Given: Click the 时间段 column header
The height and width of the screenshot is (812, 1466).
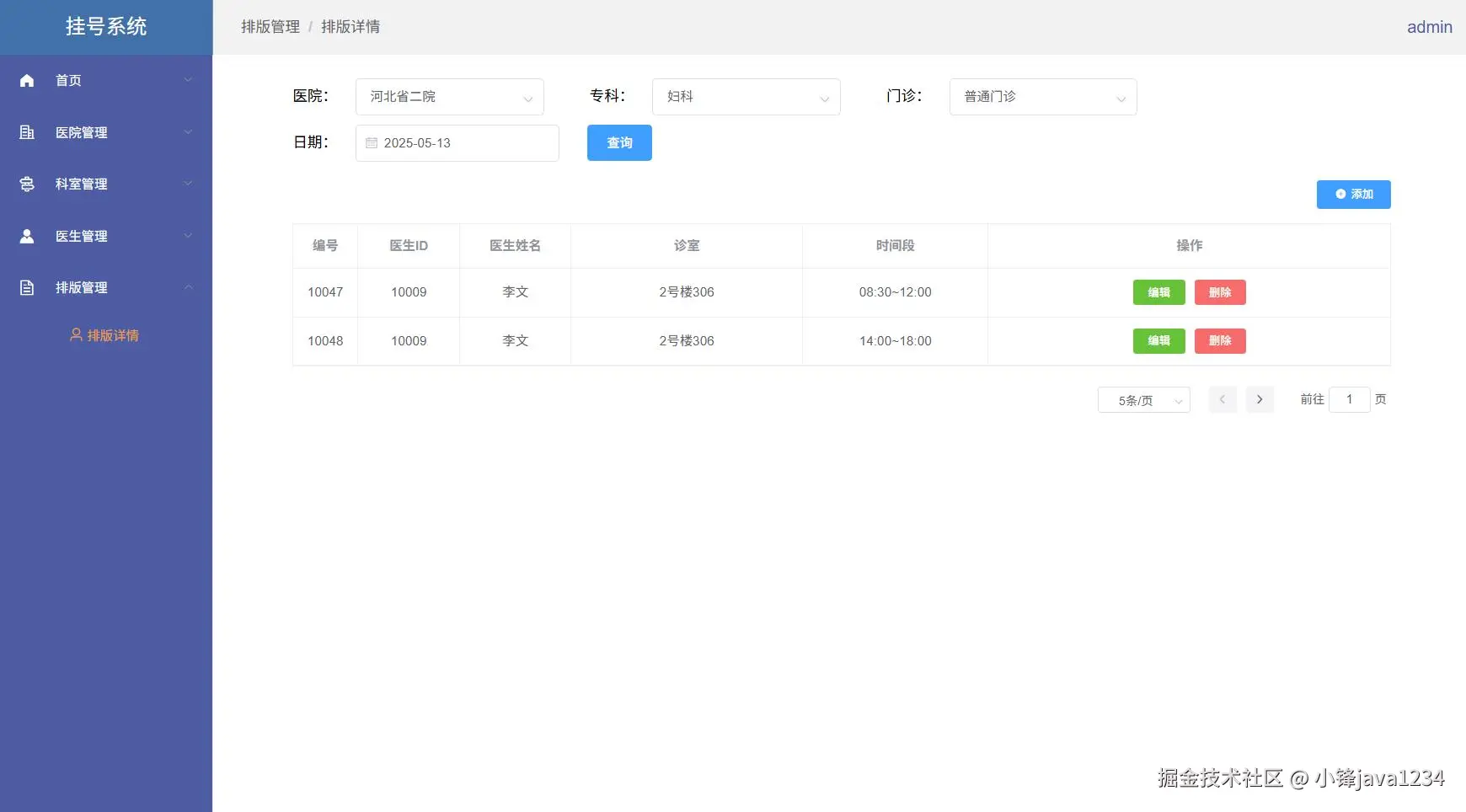Looking at the screenshot, I should (x=895, y=246).
